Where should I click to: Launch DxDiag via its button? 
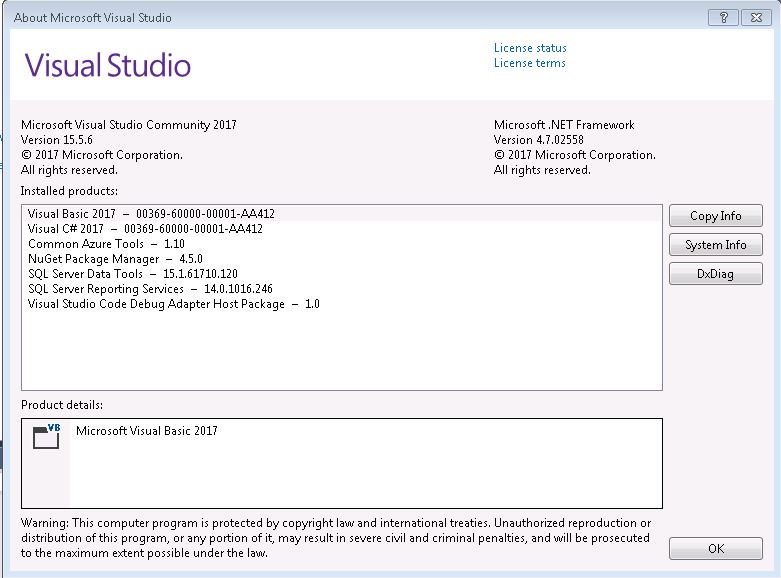point(716,274)
